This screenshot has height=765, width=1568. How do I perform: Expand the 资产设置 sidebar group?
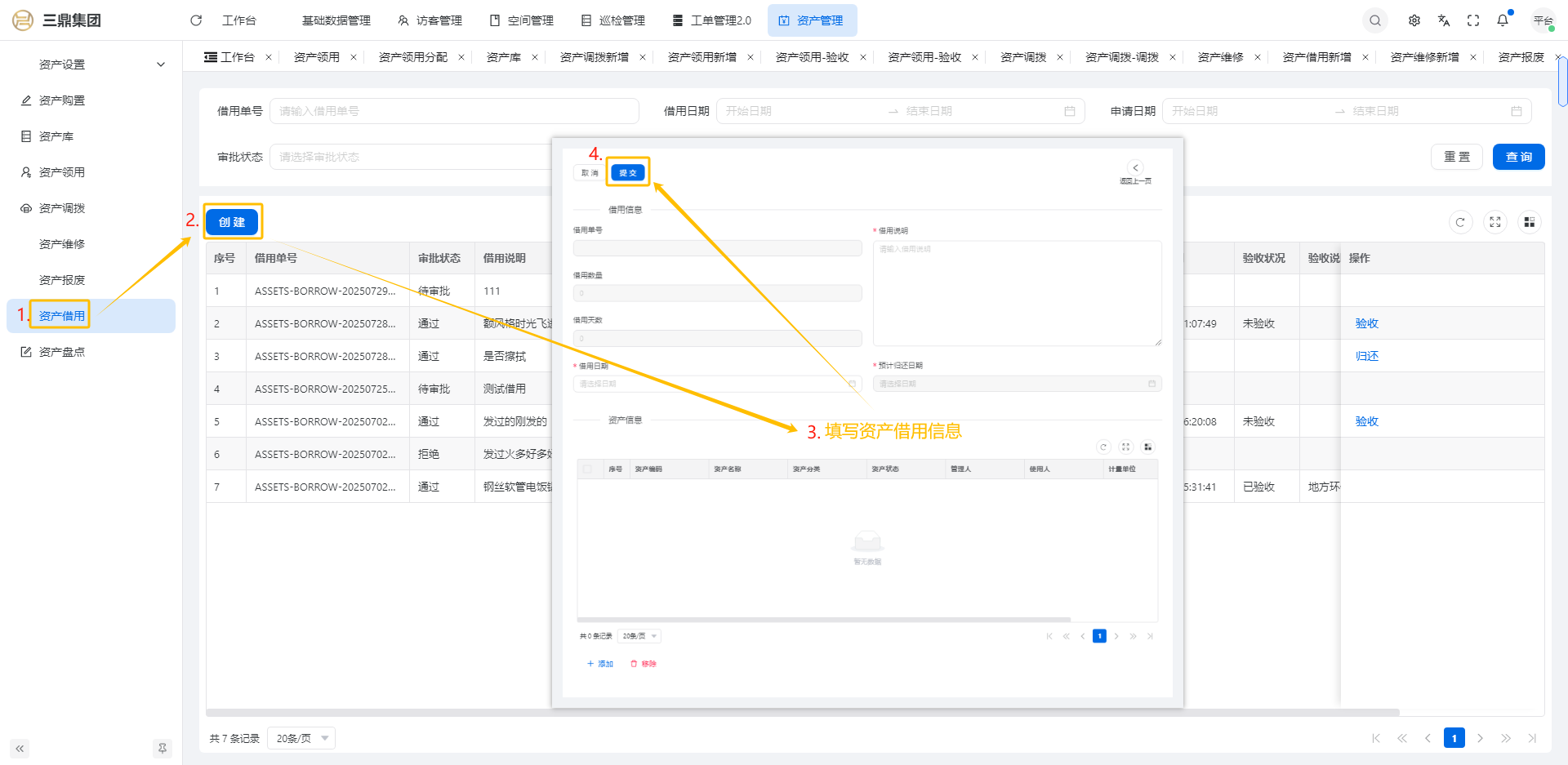click(x=161, y=64)
